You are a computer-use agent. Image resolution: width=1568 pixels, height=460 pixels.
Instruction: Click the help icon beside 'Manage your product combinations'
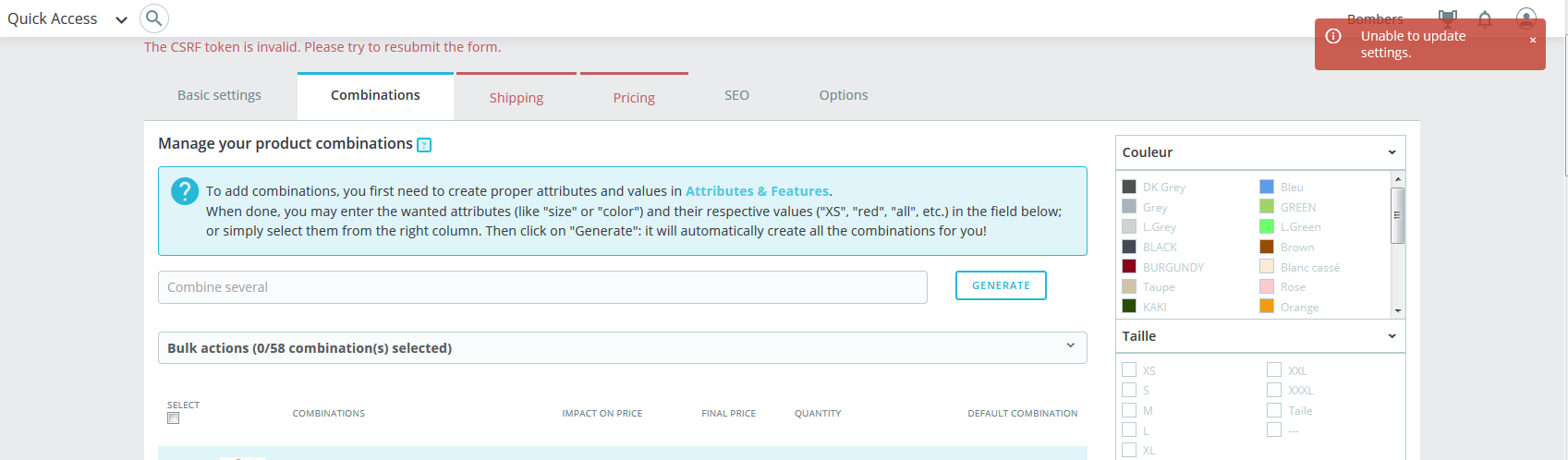pos(424,145)
